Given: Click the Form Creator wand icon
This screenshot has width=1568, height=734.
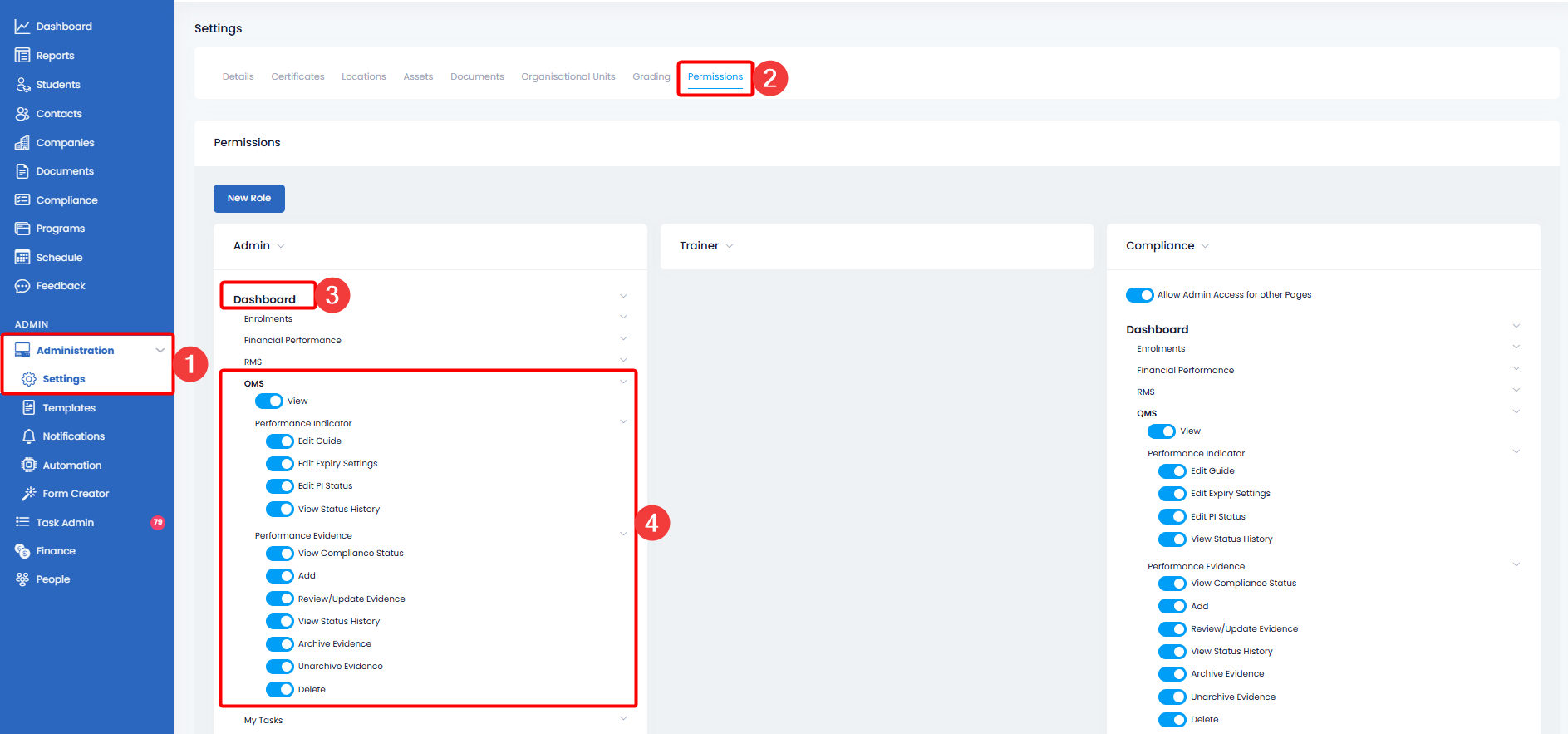Looking at the screenshot, I should pyautogui.click(x=29, y=494).
